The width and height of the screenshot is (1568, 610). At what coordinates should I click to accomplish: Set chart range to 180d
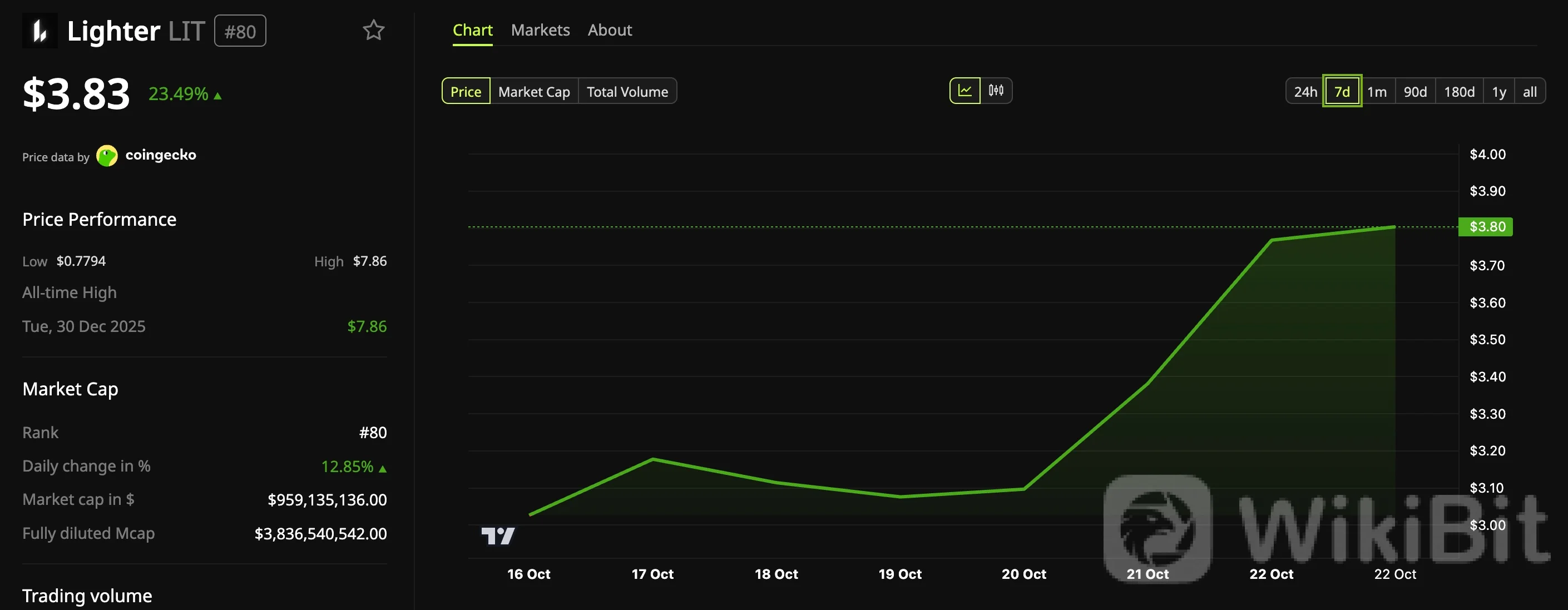pyautogui.click(x=1459, y=91)
